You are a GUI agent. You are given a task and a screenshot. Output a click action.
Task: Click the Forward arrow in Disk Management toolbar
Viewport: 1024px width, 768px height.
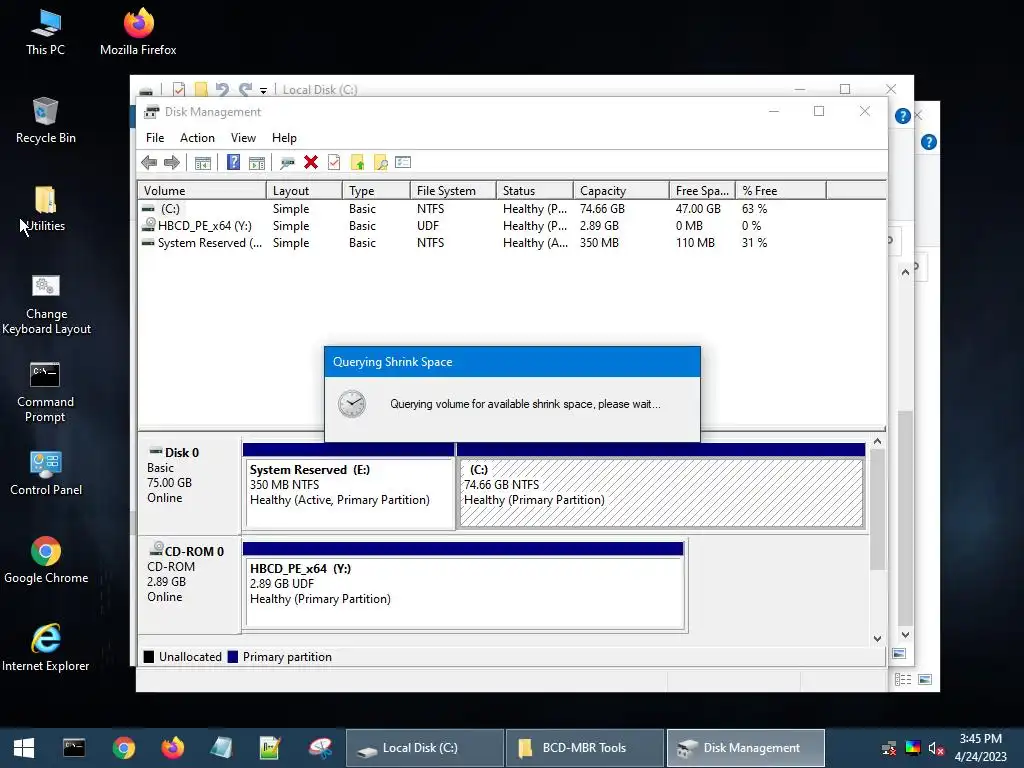pyautogui.click(x=172, y=163)
